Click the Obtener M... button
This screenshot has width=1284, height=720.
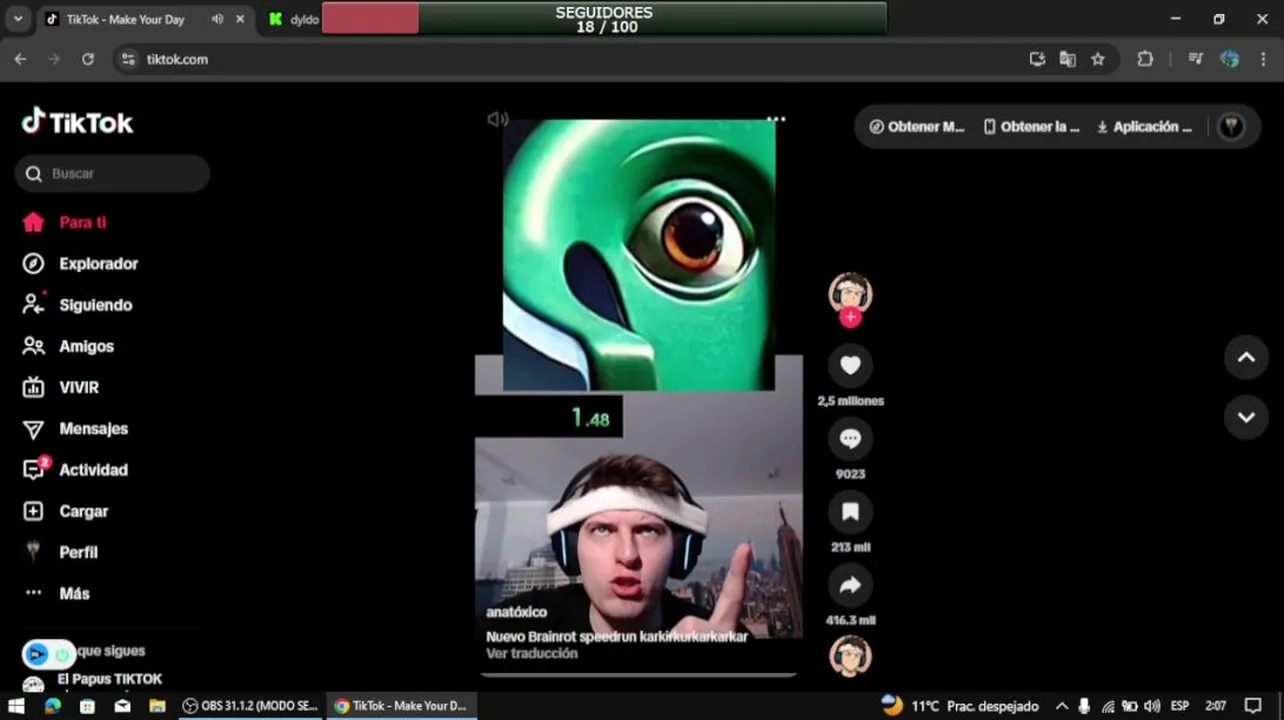point(917,127)
